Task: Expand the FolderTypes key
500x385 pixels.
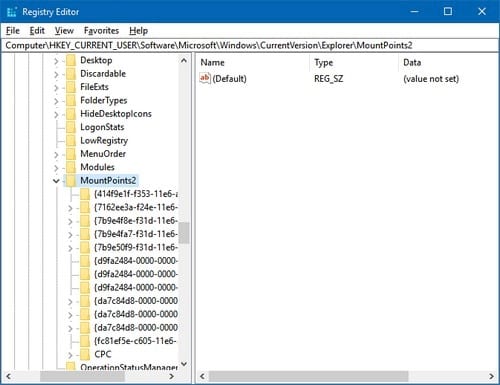Action: pos(56,101)
